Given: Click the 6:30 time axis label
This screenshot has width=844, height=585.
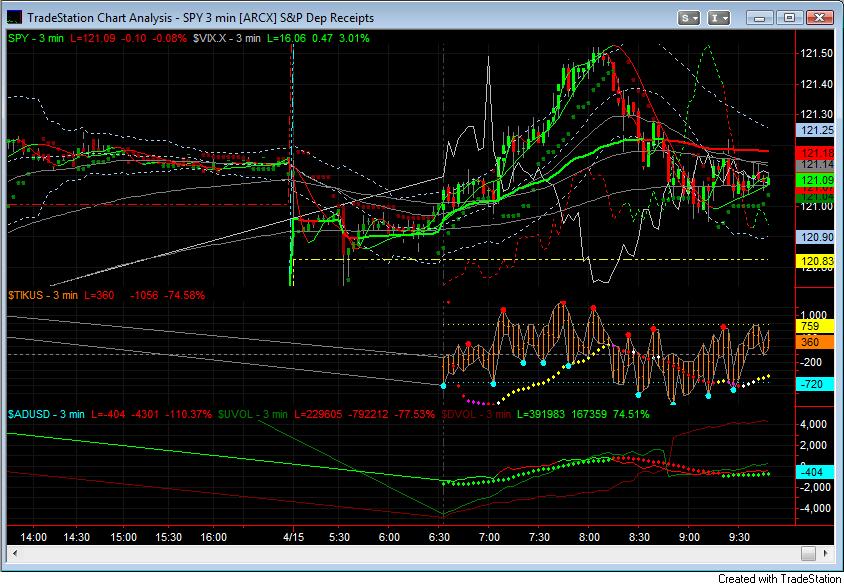Looking at the screenshot, I should (x=439, y=538).
